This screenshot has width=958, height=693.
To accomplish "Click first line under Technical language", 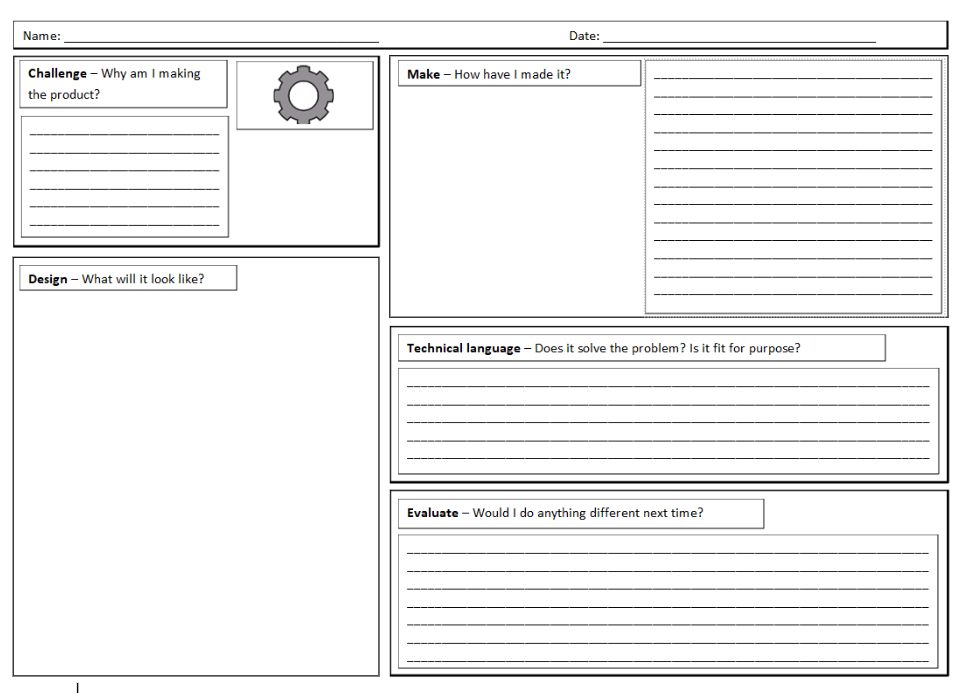I will [667, 385].
